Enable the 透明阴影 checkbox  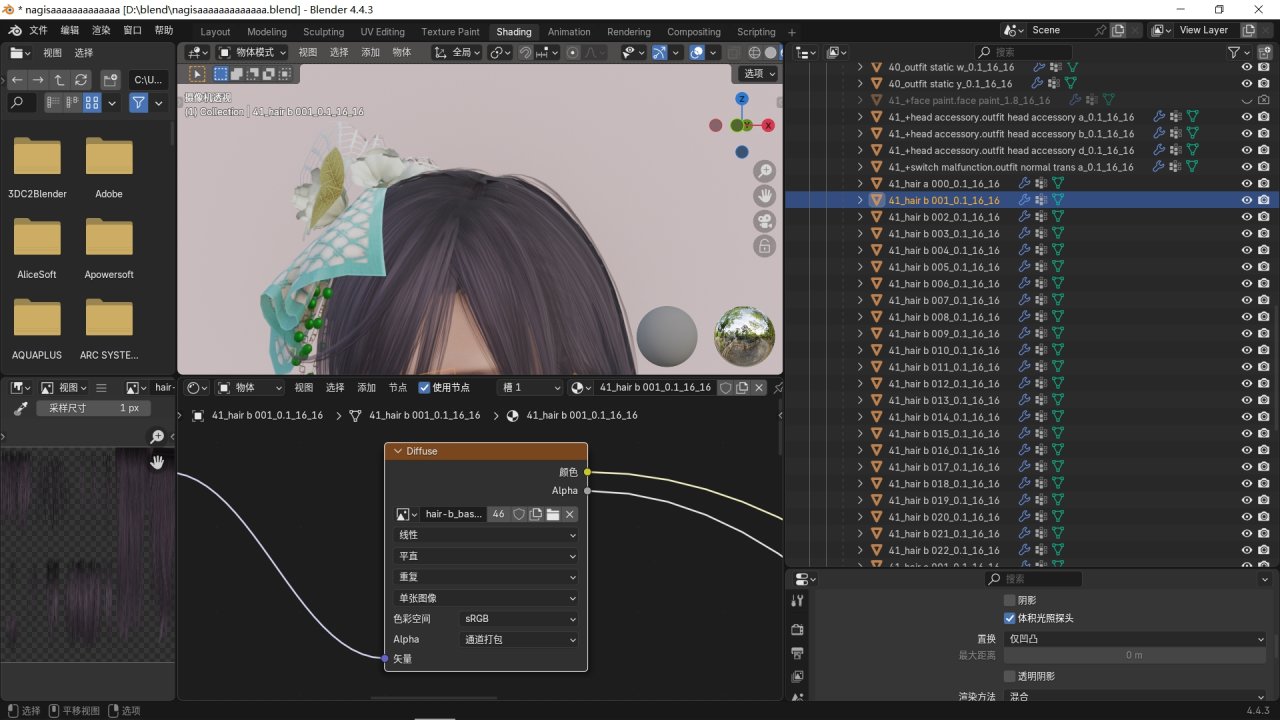1009,676
